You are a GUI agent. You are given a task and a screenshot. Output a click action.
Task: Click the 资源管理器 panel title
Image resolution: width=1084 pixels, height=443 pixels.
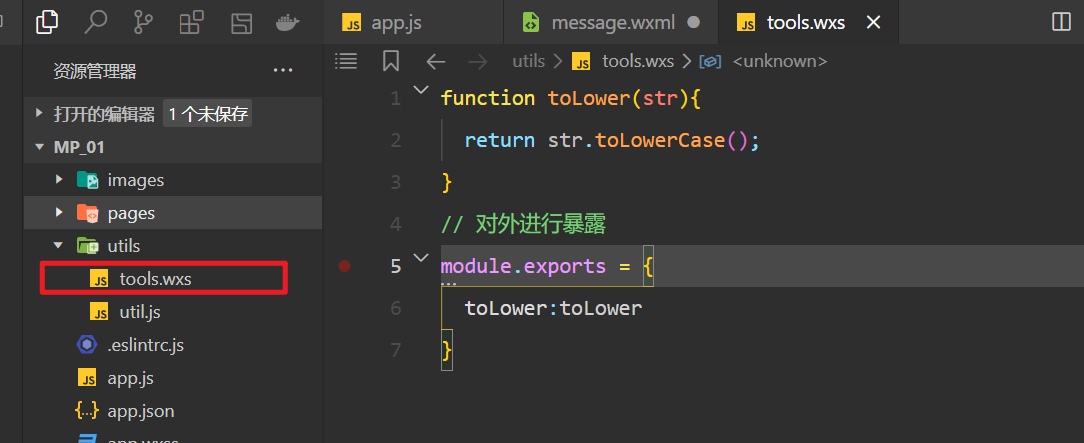tap(95, 71)
